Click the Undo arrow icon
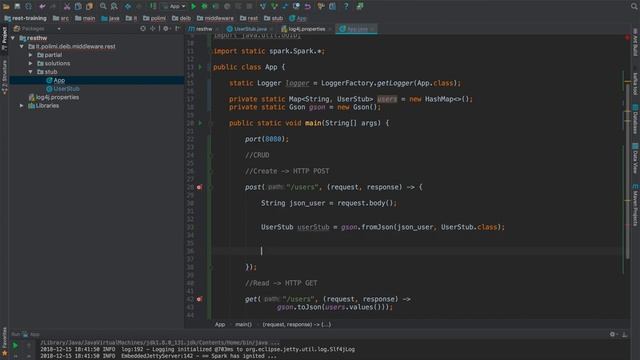 (x=42, y=6)
